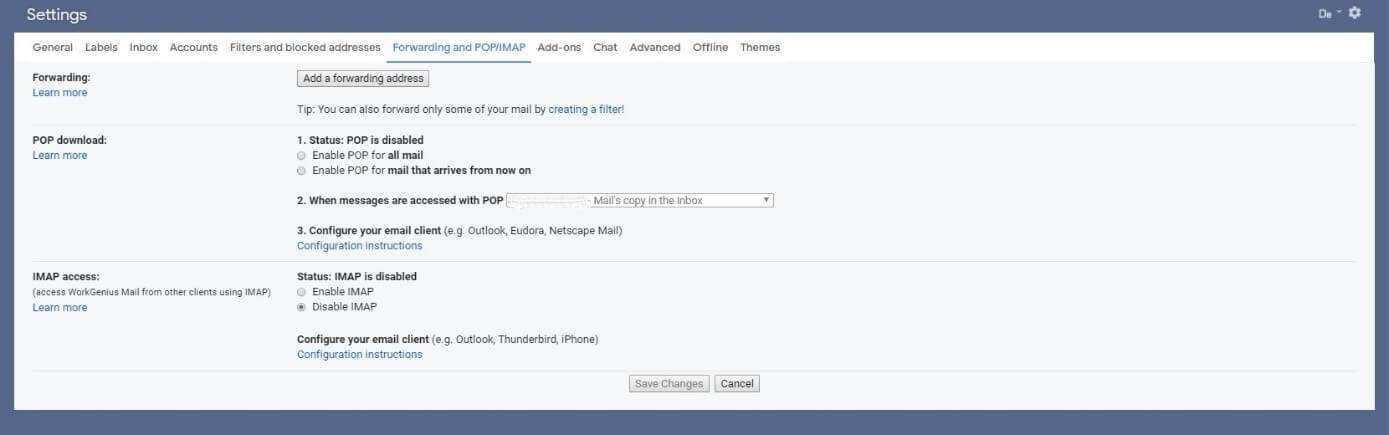Expand the De input language dropdown
This screenshot has height=435, width=1389.
(1329, 14)
